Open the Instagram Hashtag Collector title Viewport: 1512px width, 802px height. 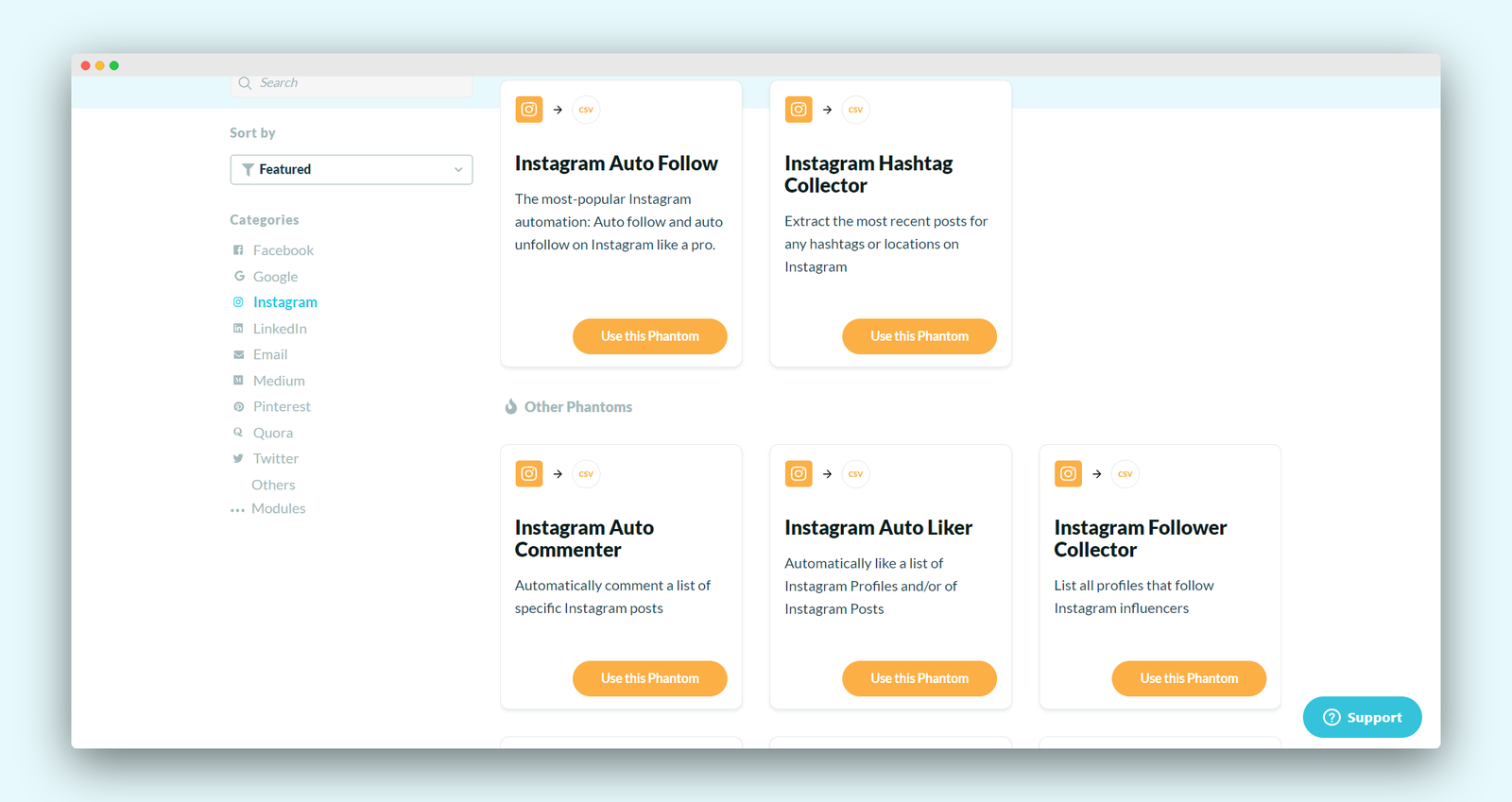(x=868, y=175)
